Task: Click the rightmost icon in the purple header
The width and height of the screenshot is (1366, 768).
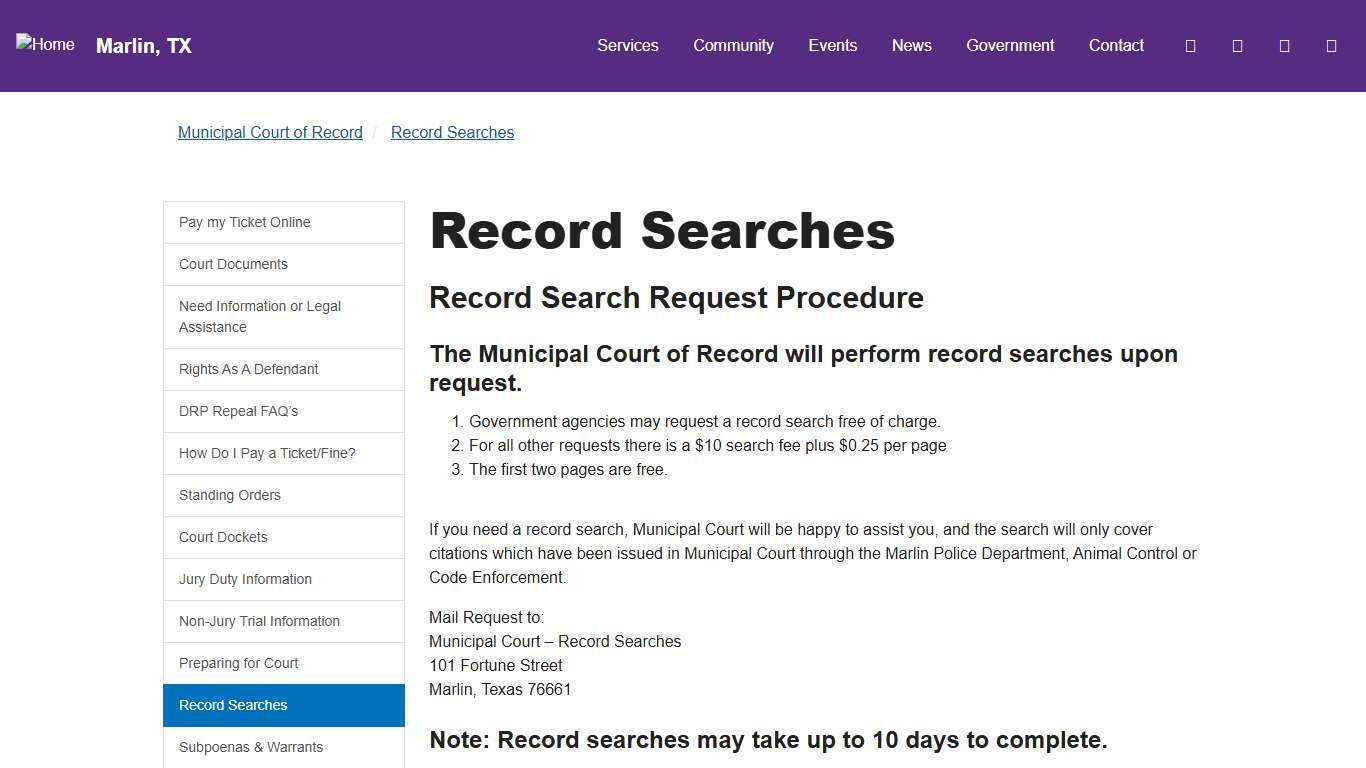Action: (x=1331, y=45)
